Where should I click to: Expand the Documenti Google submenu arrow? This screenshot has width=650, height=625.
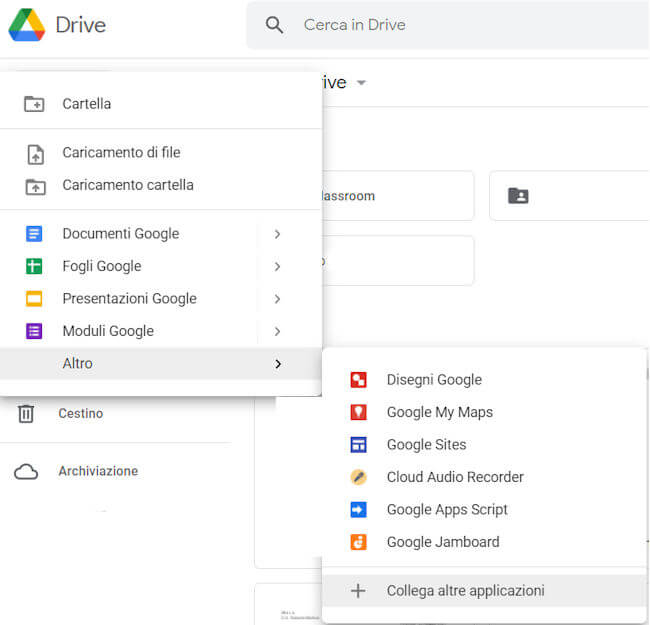pos(277,234)
